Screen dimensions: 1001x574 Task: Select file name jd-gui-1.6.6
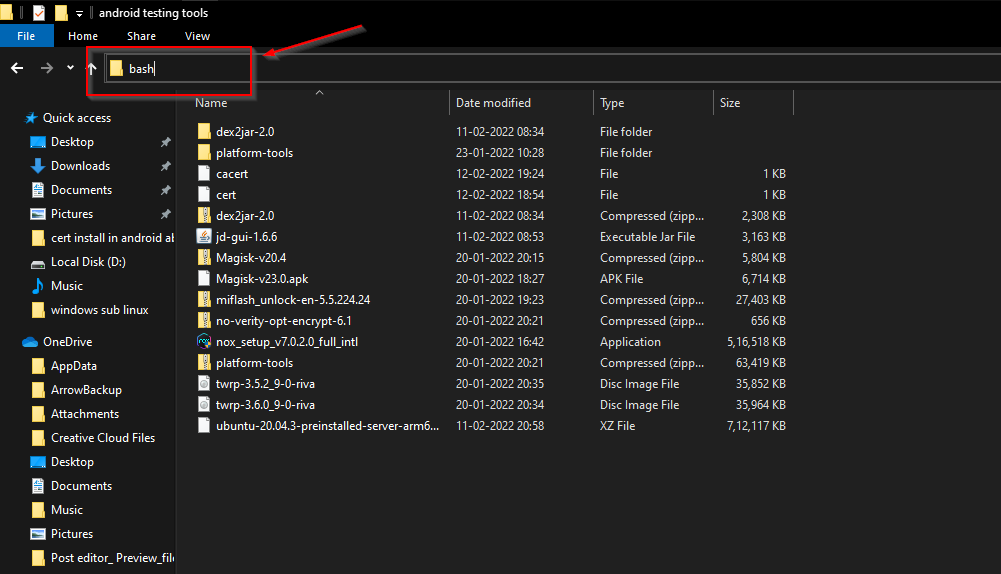point(246,237)
